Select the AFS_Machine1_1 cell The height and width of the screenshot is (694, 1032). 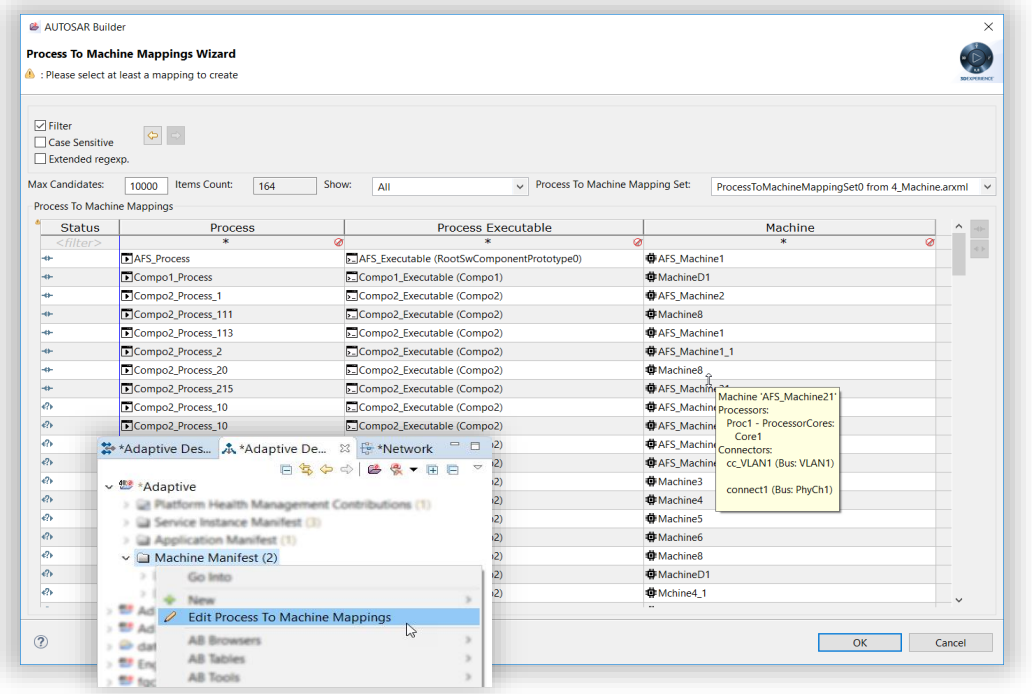[790, 352]
